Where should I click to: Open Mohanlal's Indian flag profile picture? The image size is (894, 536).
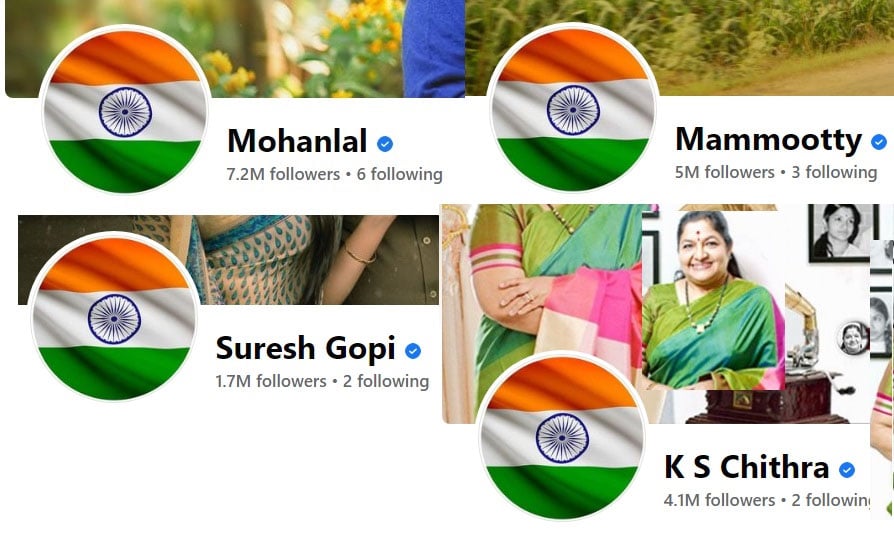pos(125,111)
